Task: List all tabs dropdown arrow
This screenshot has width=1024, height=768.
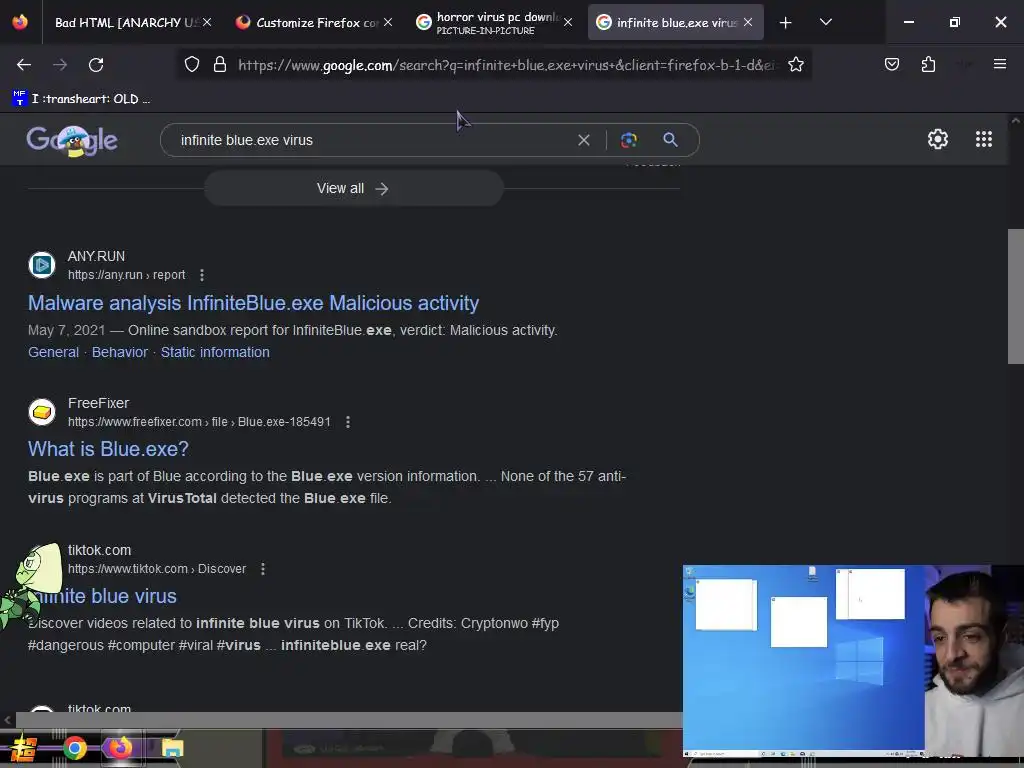Action: [825, 22]
